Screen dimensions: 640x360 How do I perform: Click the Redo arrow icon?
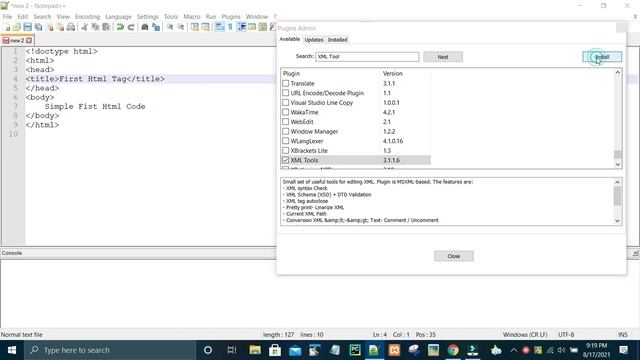coord(131,27)
